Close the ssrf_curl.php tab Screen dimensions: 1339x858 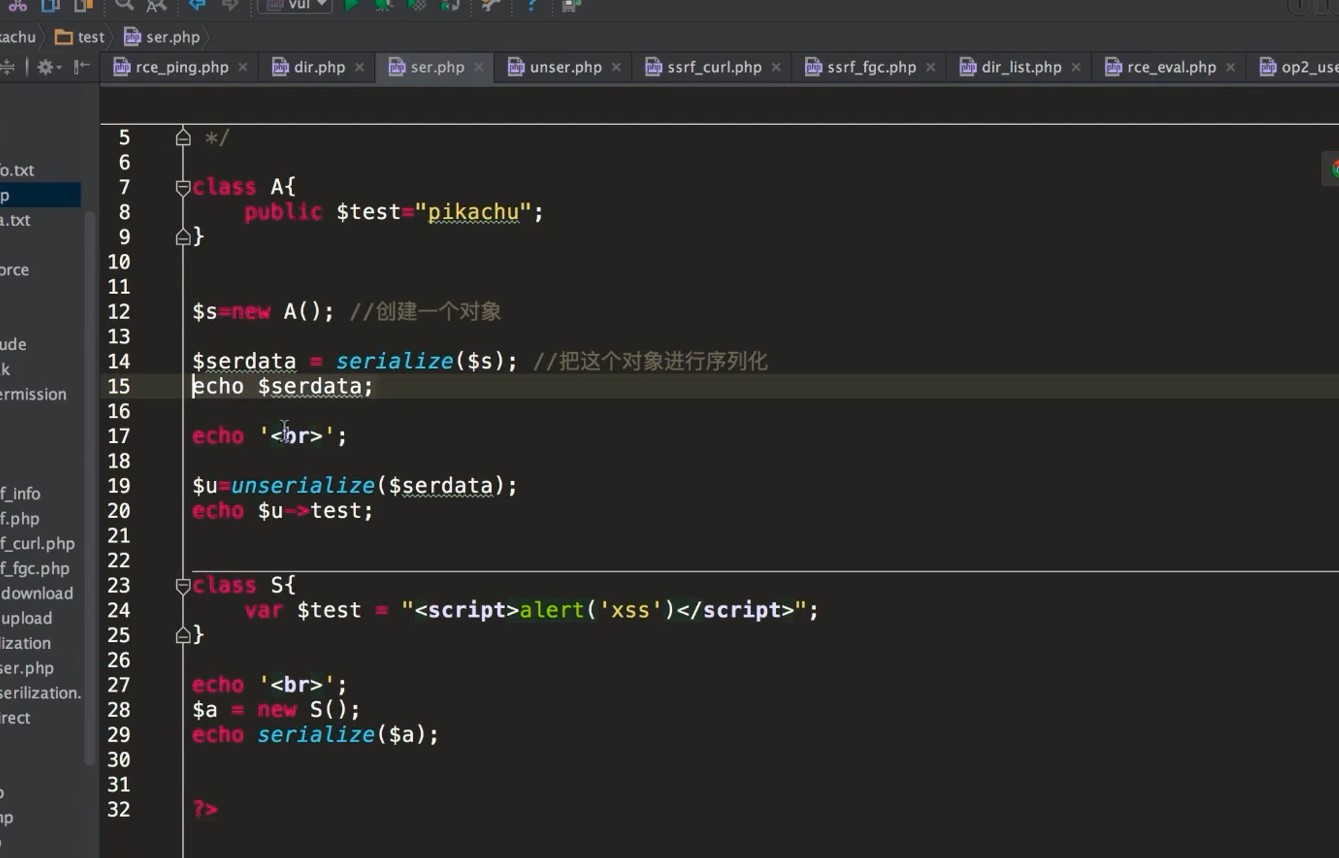[776, 68]
